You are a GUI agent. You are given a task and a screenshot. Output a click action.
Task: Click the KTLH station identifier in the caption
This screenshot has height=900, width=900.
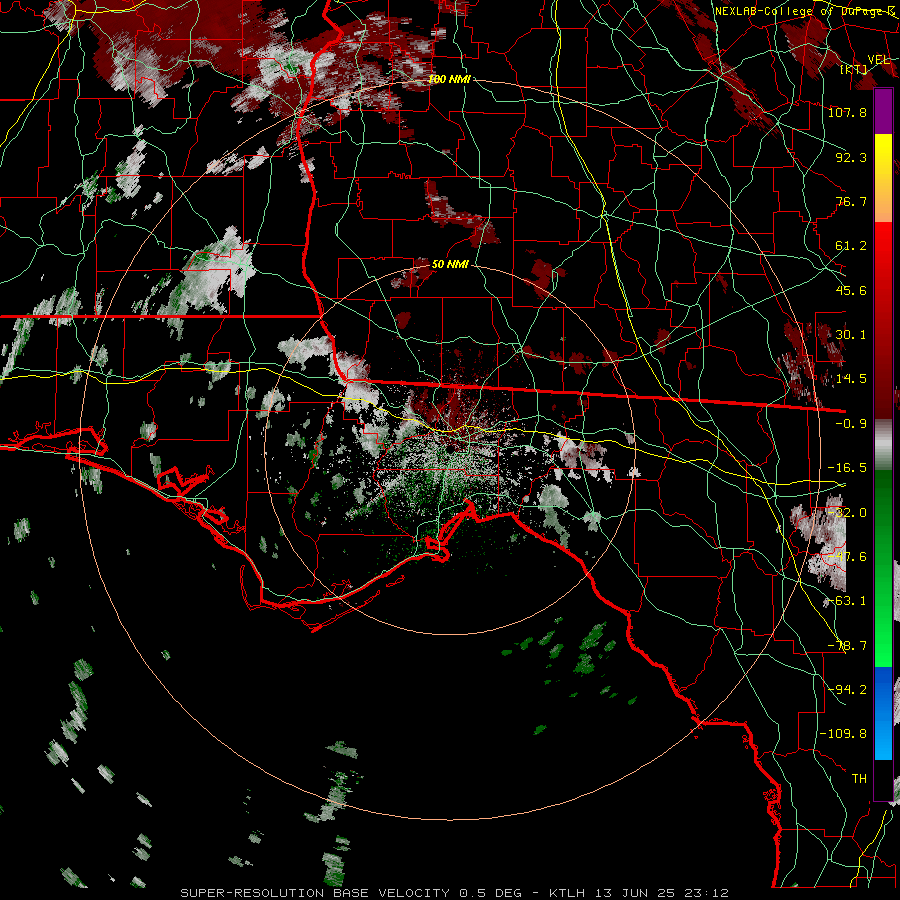point(568,893)
